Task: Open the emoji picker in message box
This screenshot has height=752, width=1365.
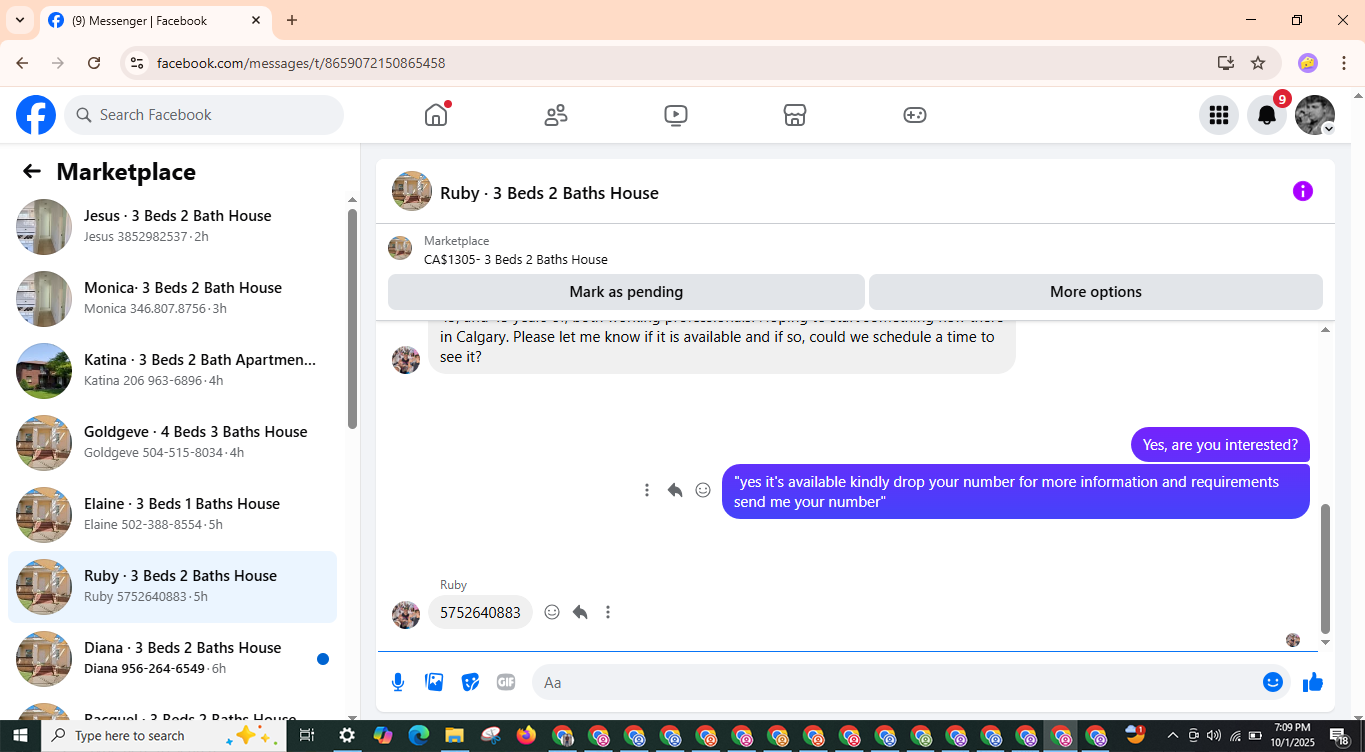Action: pyautogui.click(x=1273, y=682)
